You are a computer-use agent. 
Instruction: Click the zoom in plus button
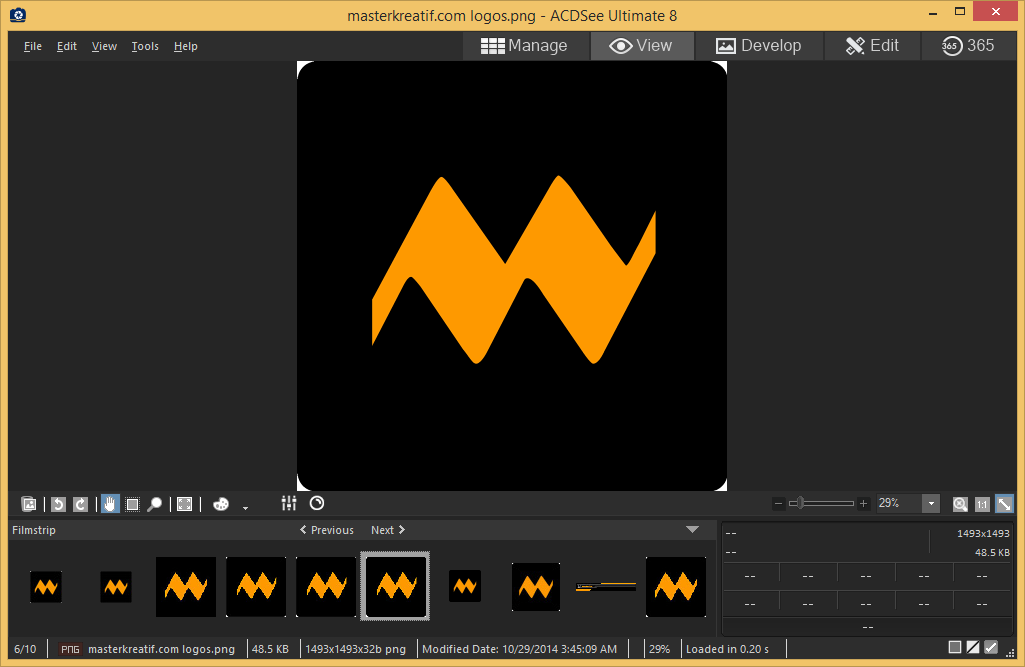pos(864,504)
